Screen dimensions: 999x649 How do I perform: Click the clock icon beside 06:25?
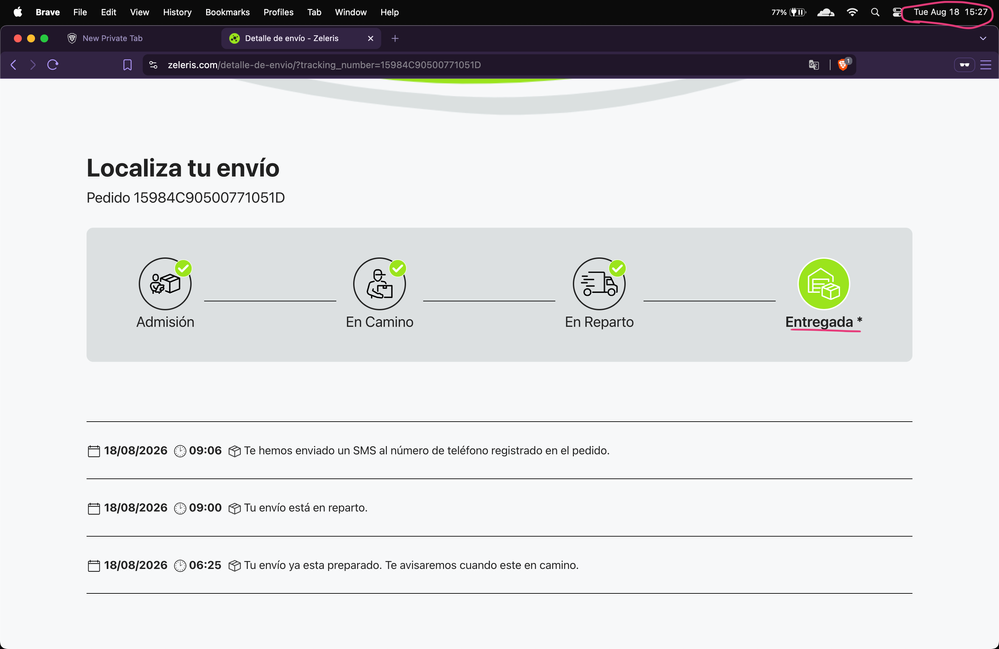(x=180, y=566)
